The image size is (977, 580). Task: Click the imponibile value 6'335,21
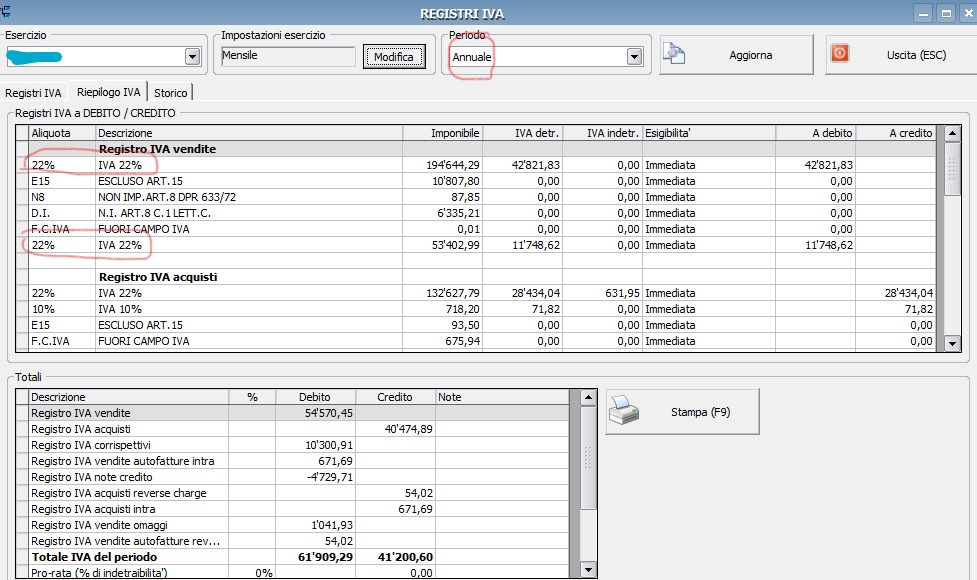point(458,213)
